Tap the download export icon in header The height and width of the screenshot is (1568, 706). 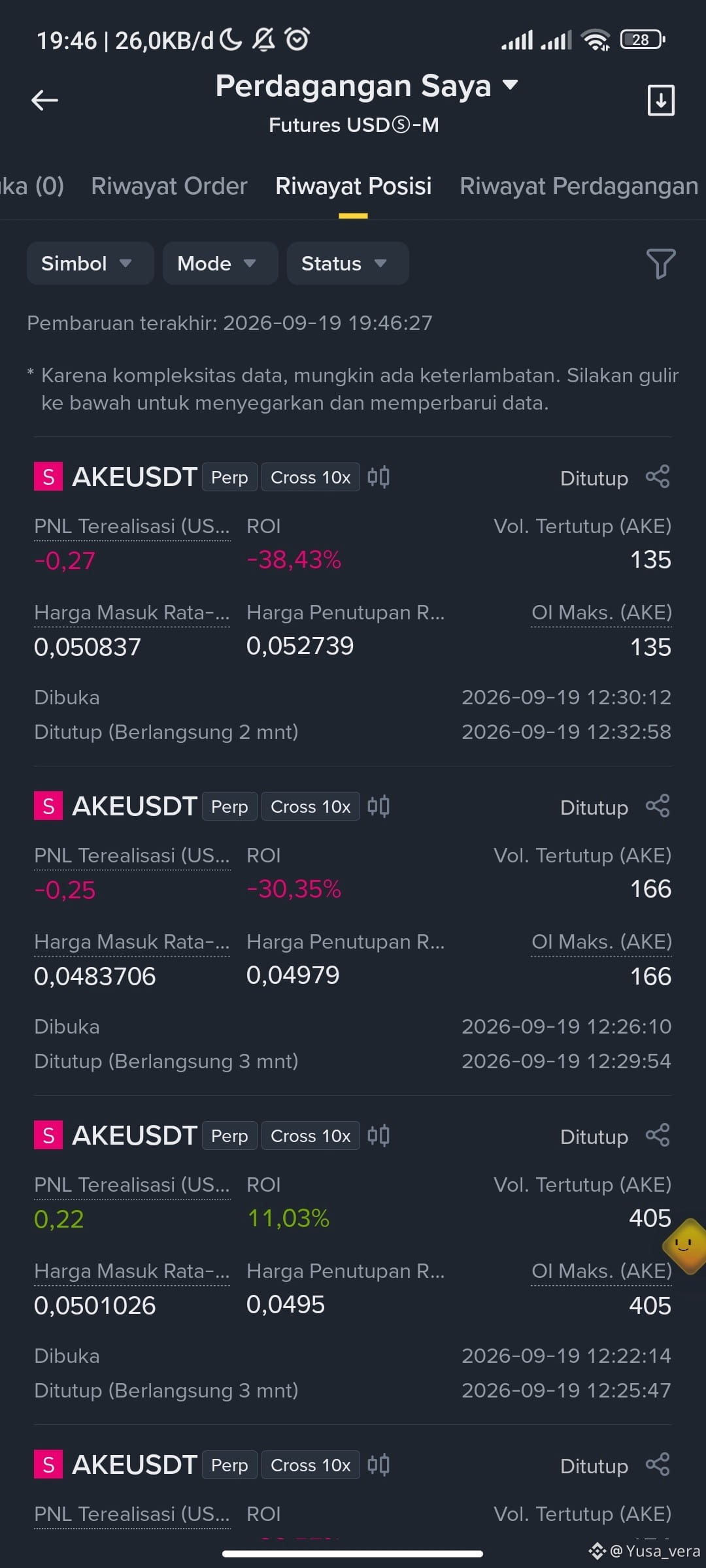pyautogui.click(x=661, y=100)
